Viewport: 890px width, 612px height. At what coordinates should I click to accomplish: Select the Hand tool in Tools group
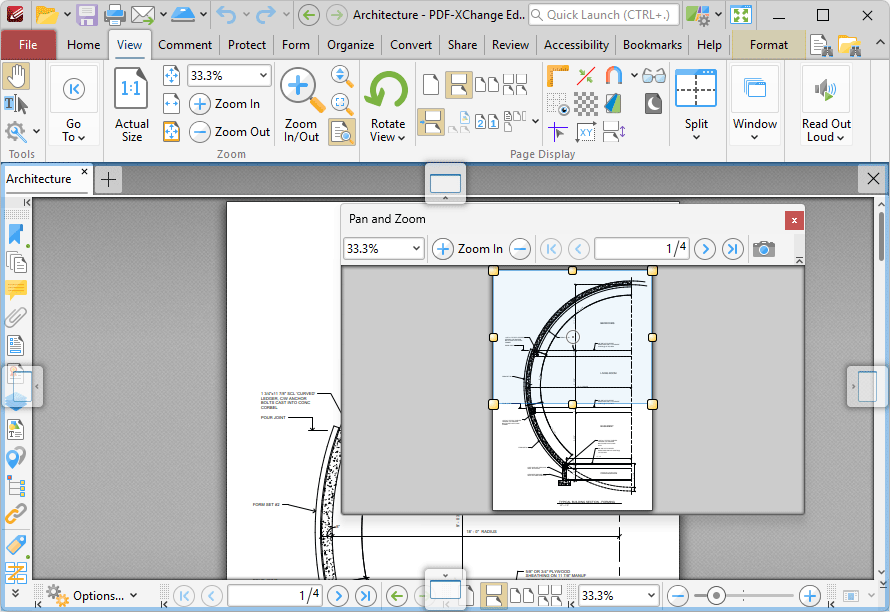point(17,77)
